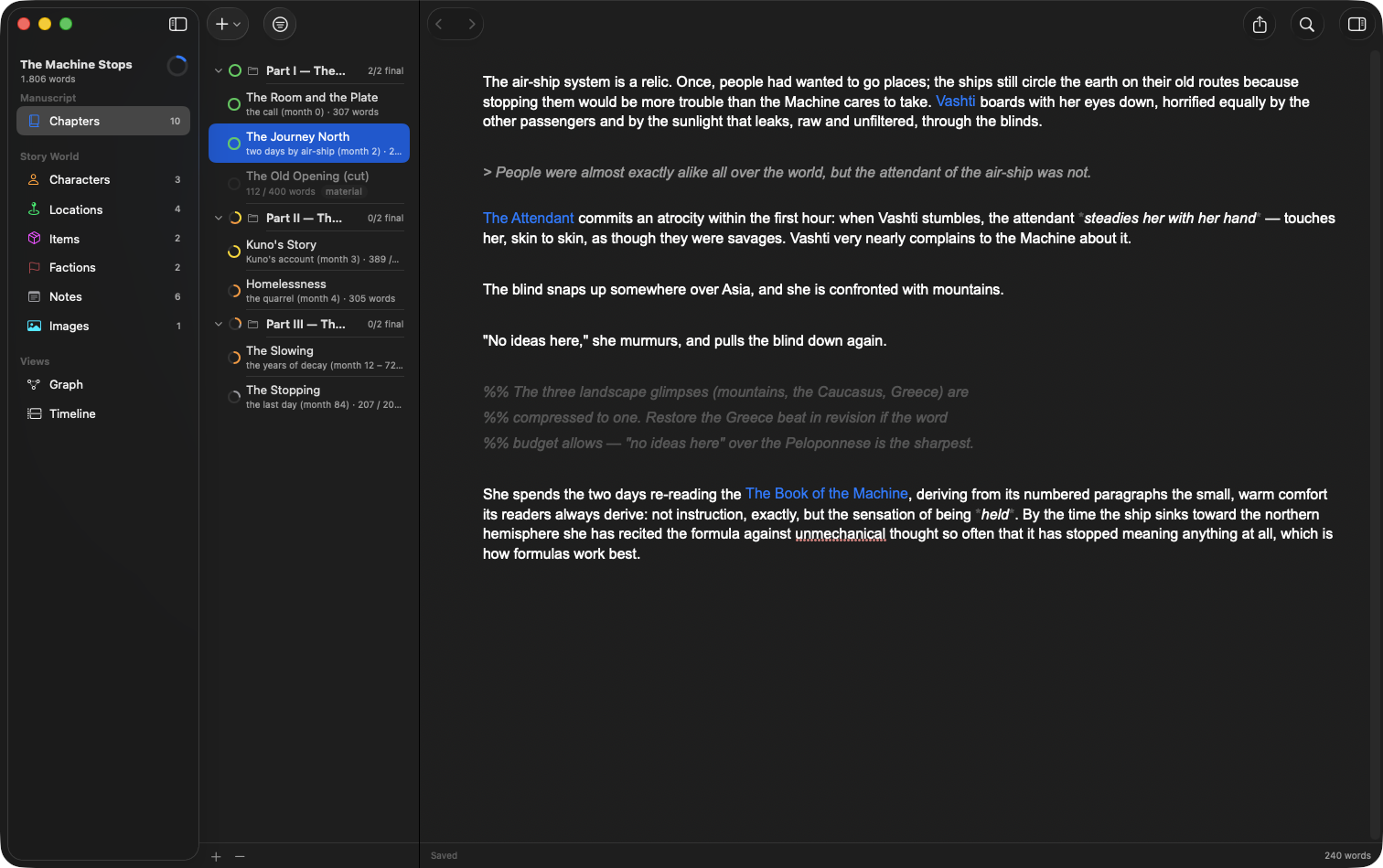
Task: Toggle Homelessness status circle
Action: 234,291
